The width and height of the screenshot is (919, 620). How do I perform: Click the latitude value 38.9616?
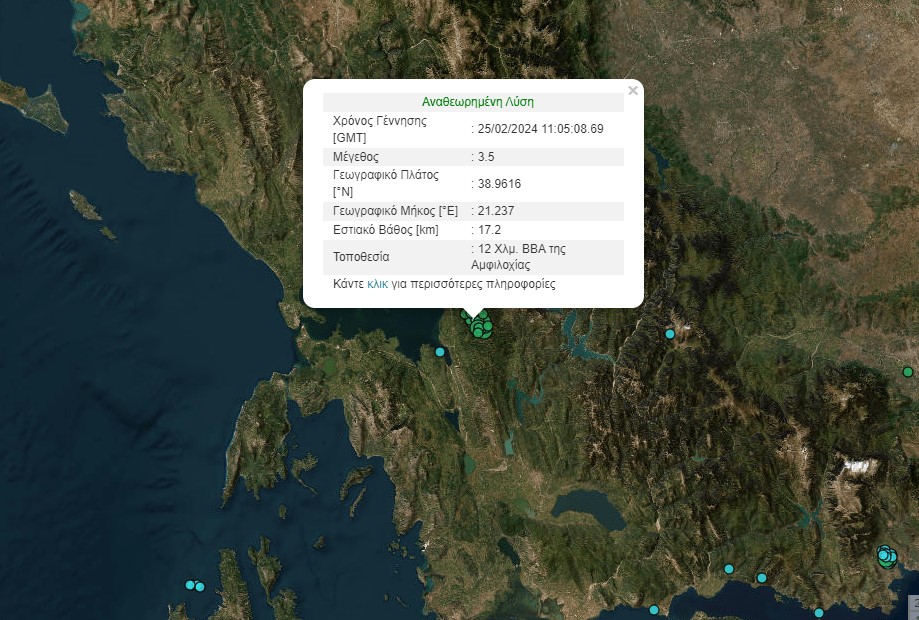499,184
